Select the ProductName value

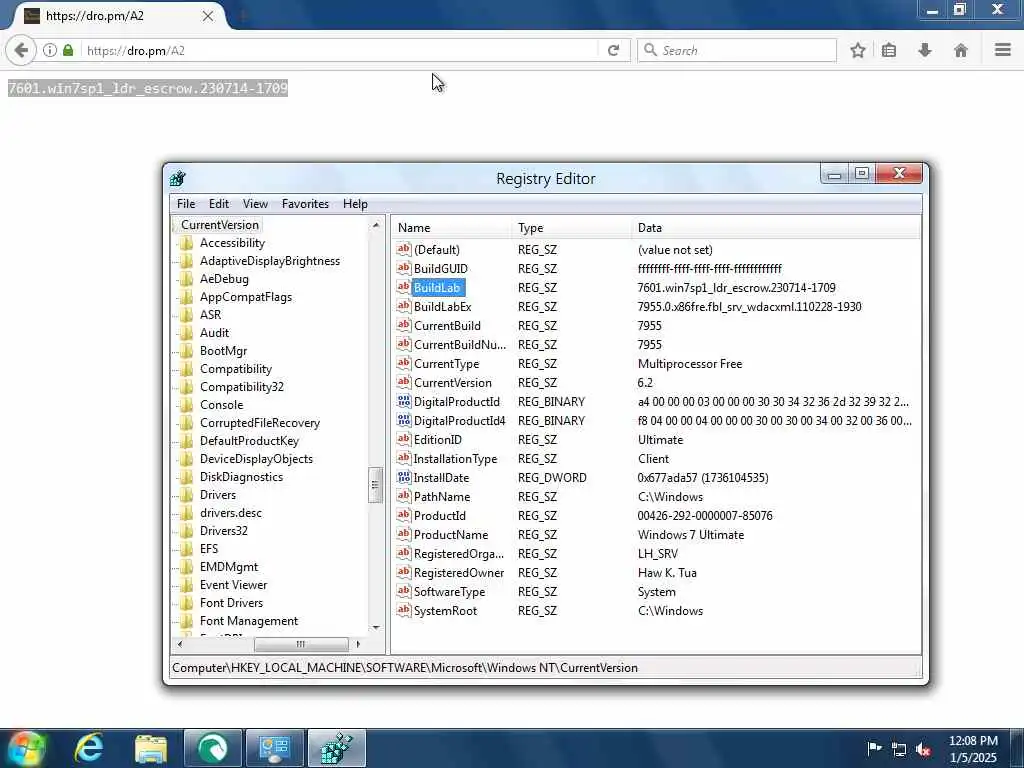pyautogui.click(x=451, y=535)
